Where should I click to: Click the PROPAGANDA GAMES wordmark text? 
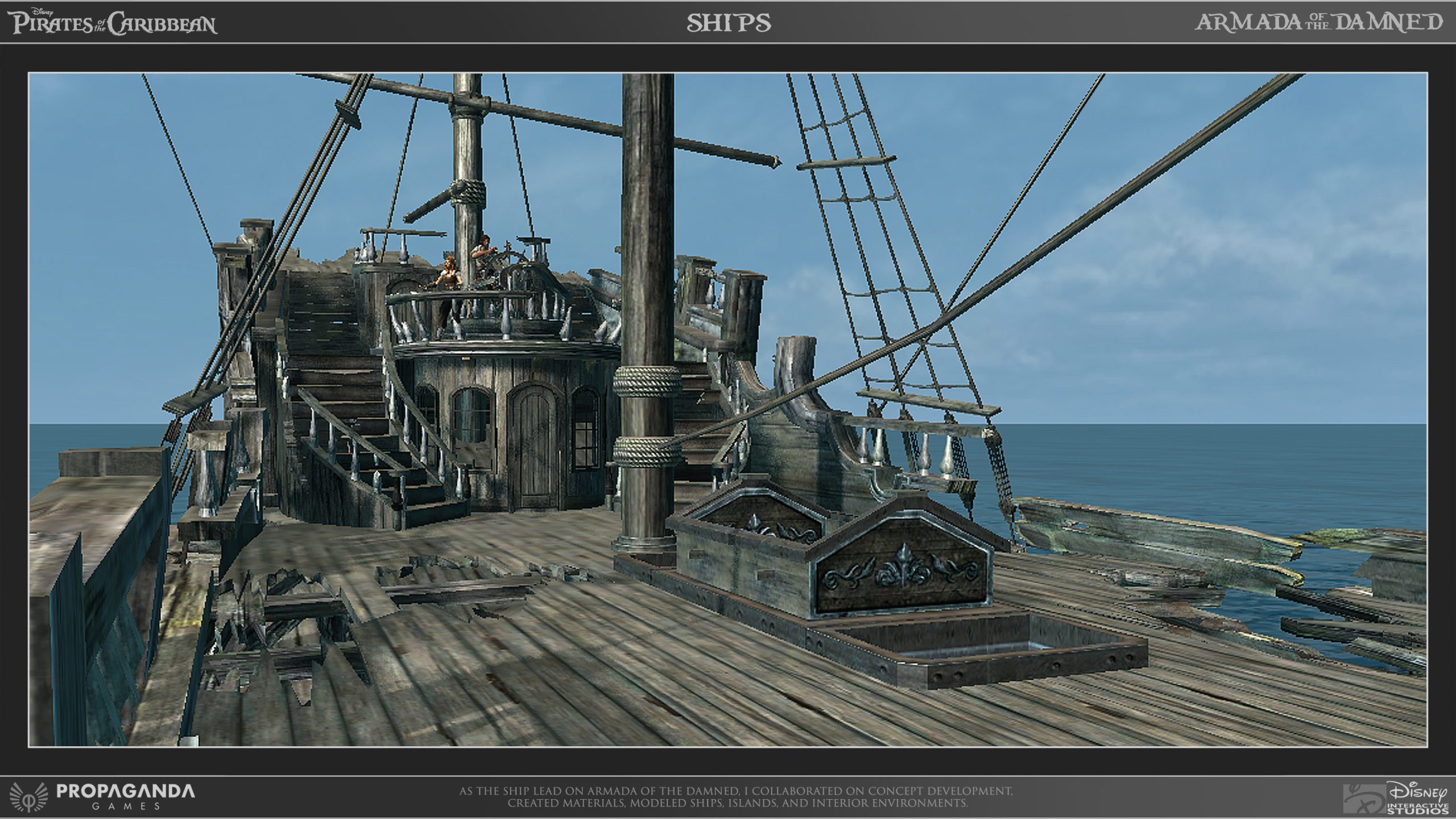(126, 797)
